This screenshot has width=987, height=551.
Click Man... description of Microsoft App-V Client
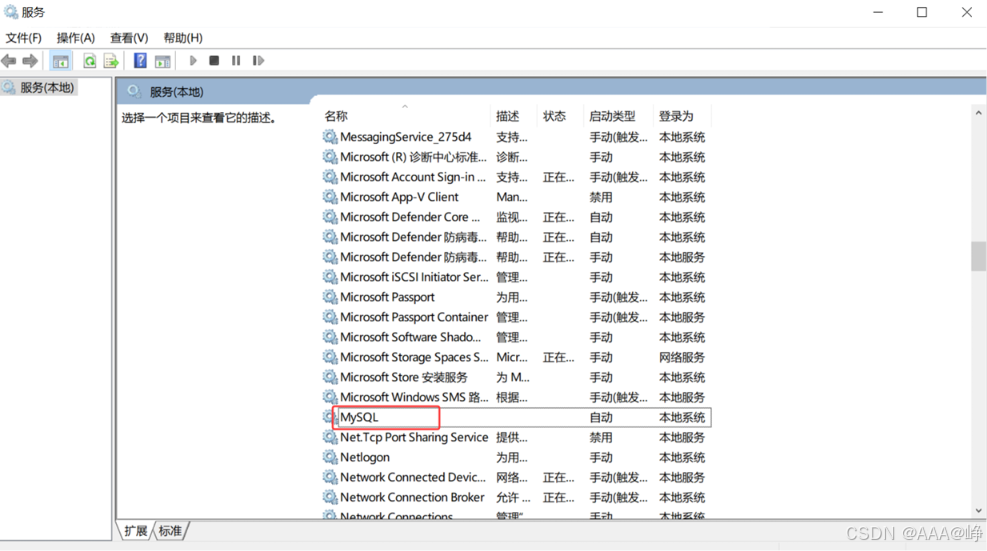click(x=512, y=197)
